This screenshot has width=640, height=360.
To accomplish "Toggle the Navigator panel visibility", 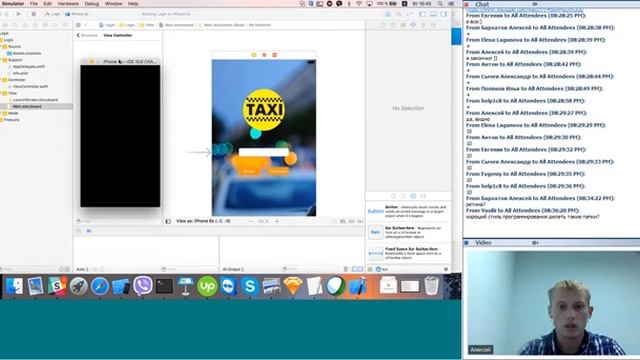I will (422, 14).
